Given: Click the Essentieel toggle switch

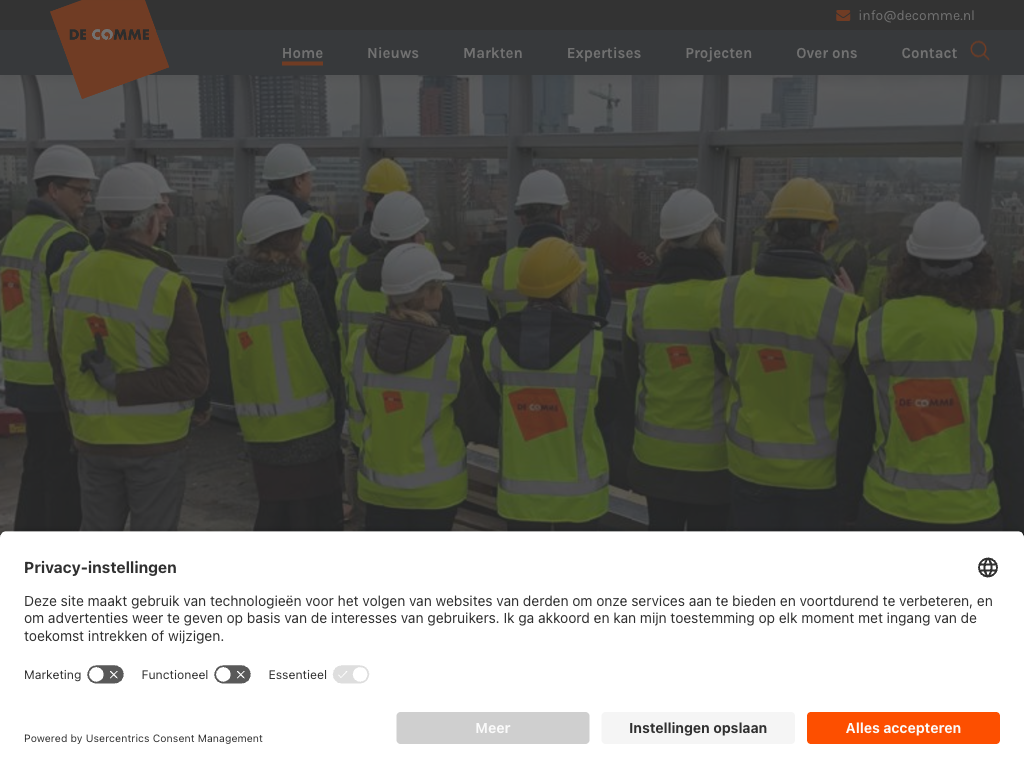Looking at the screenshot, I should (351, 675).
